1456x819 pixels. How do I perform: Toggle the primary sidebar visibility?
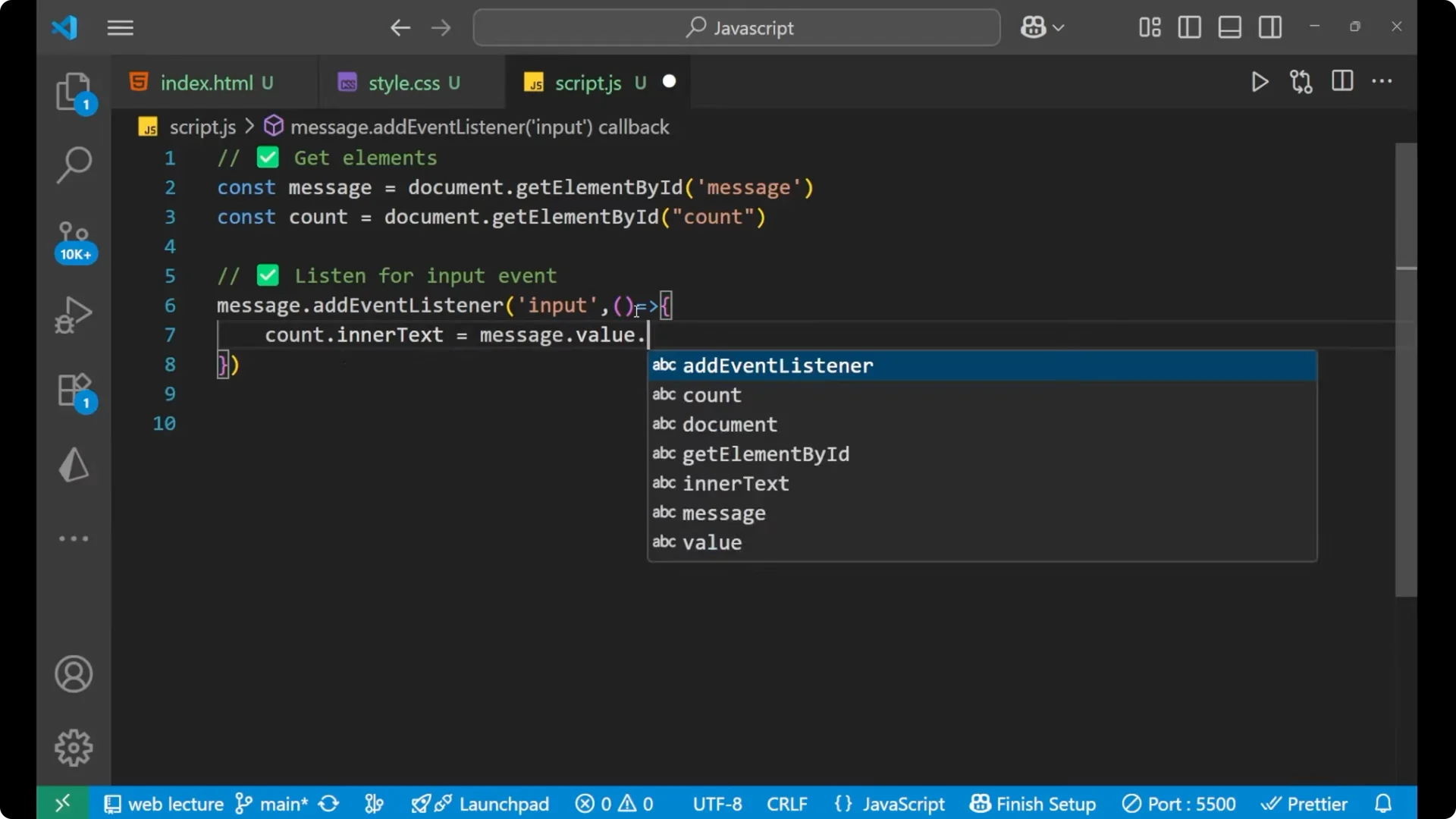tap(1189, 27)
